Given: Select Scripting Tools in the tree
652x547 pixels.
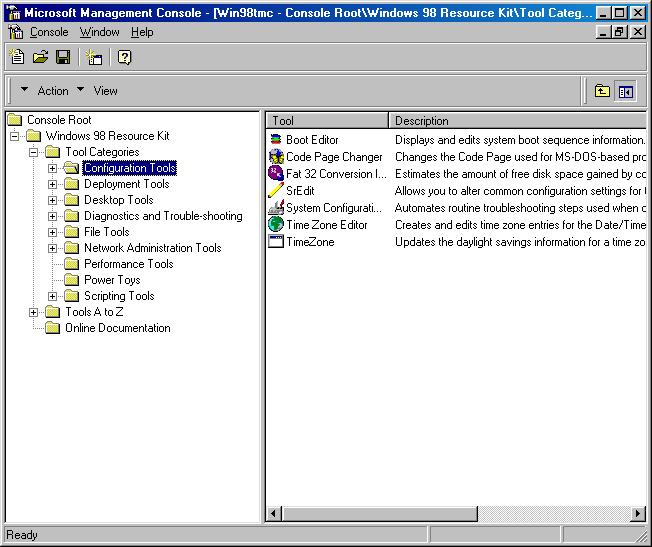Looking at the screenshot, I should tap(119, 296).
